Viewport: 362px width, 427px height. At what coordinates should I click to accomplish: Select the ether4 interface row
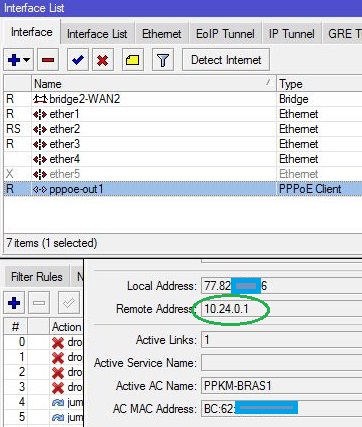point(183,159)
